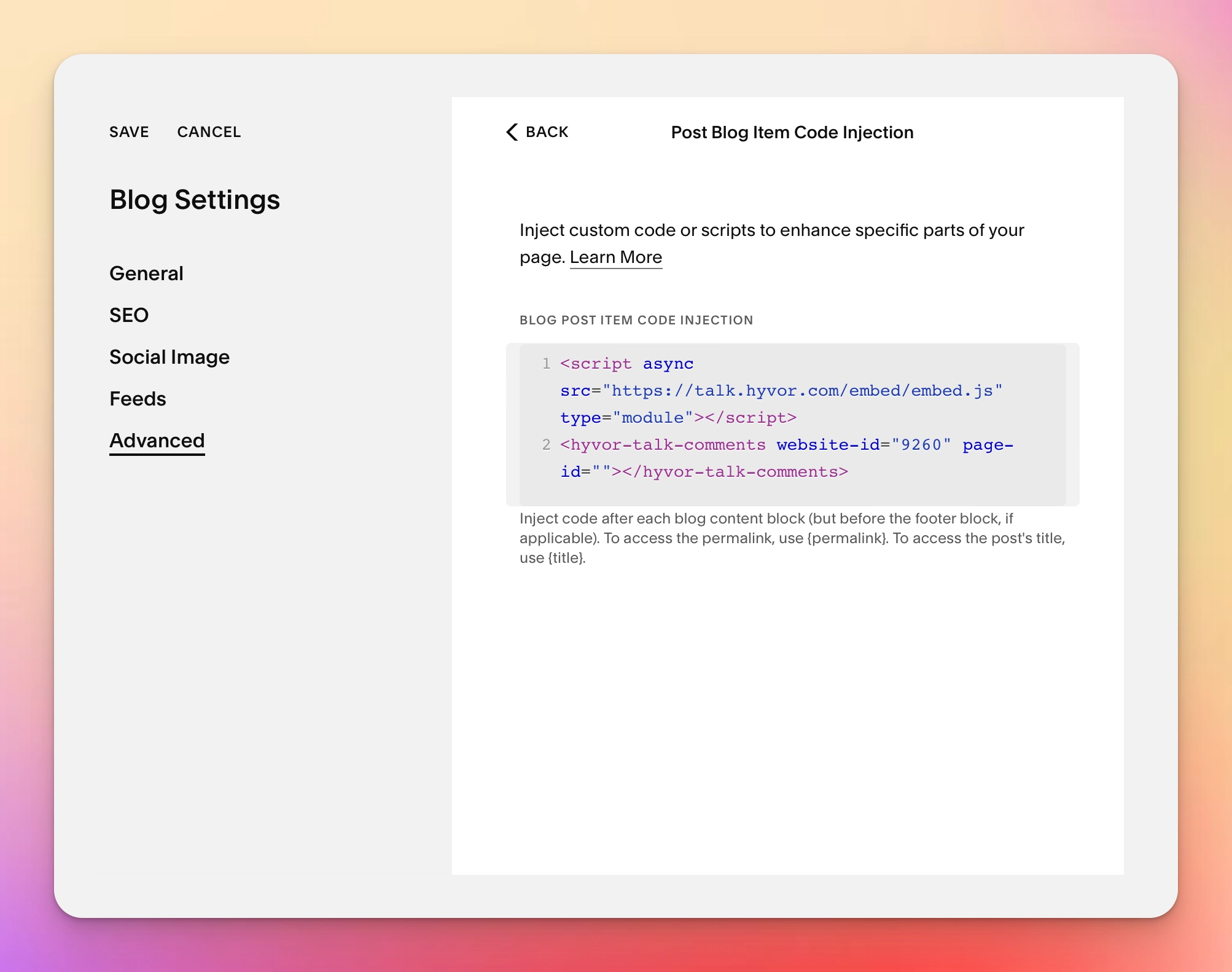
Task: Click into the code injection editor
Action: pyautogui.click(x=792, y=425)
